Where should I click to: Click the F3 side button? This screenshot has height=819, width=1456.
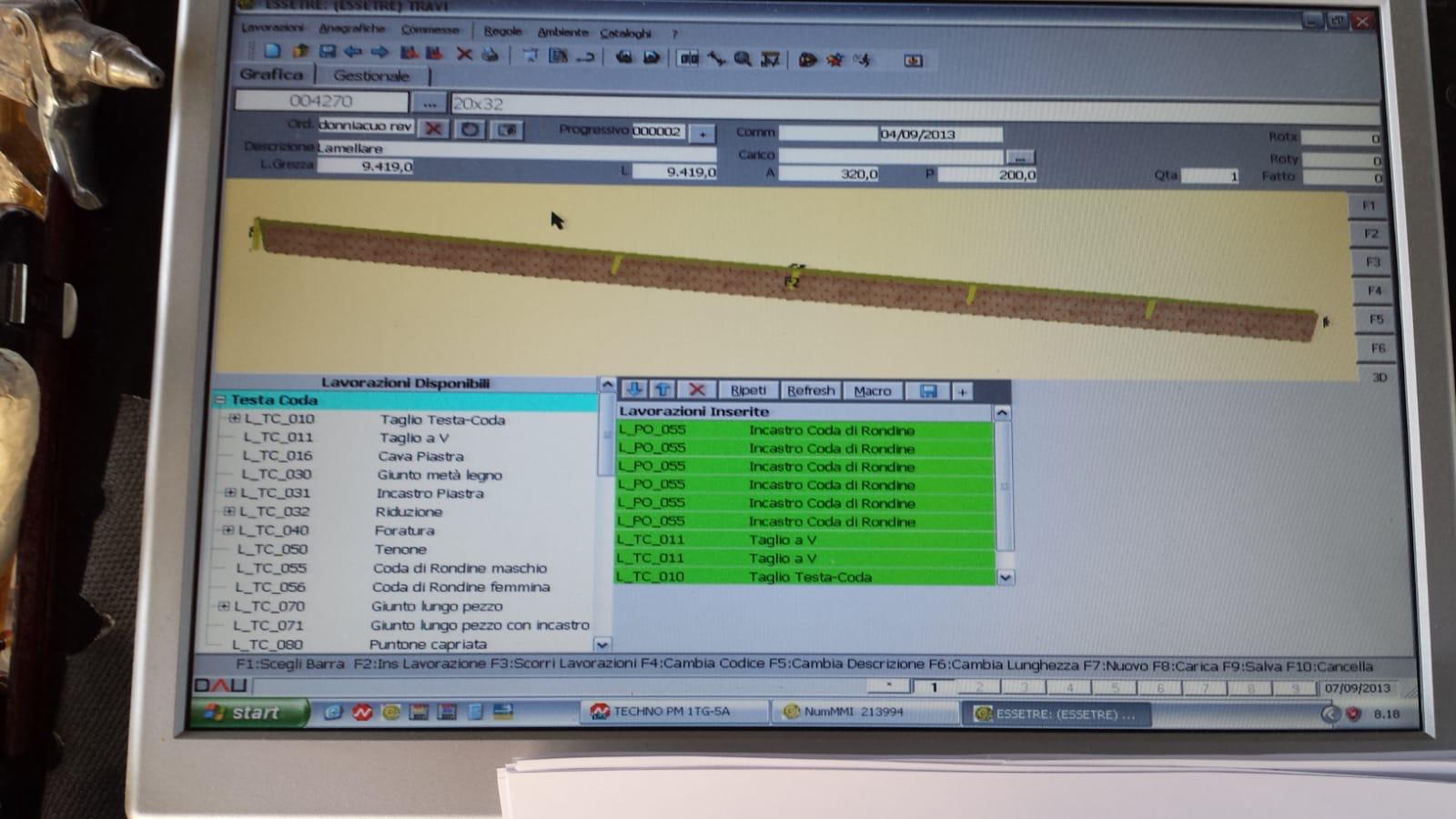click(1372, 262)
